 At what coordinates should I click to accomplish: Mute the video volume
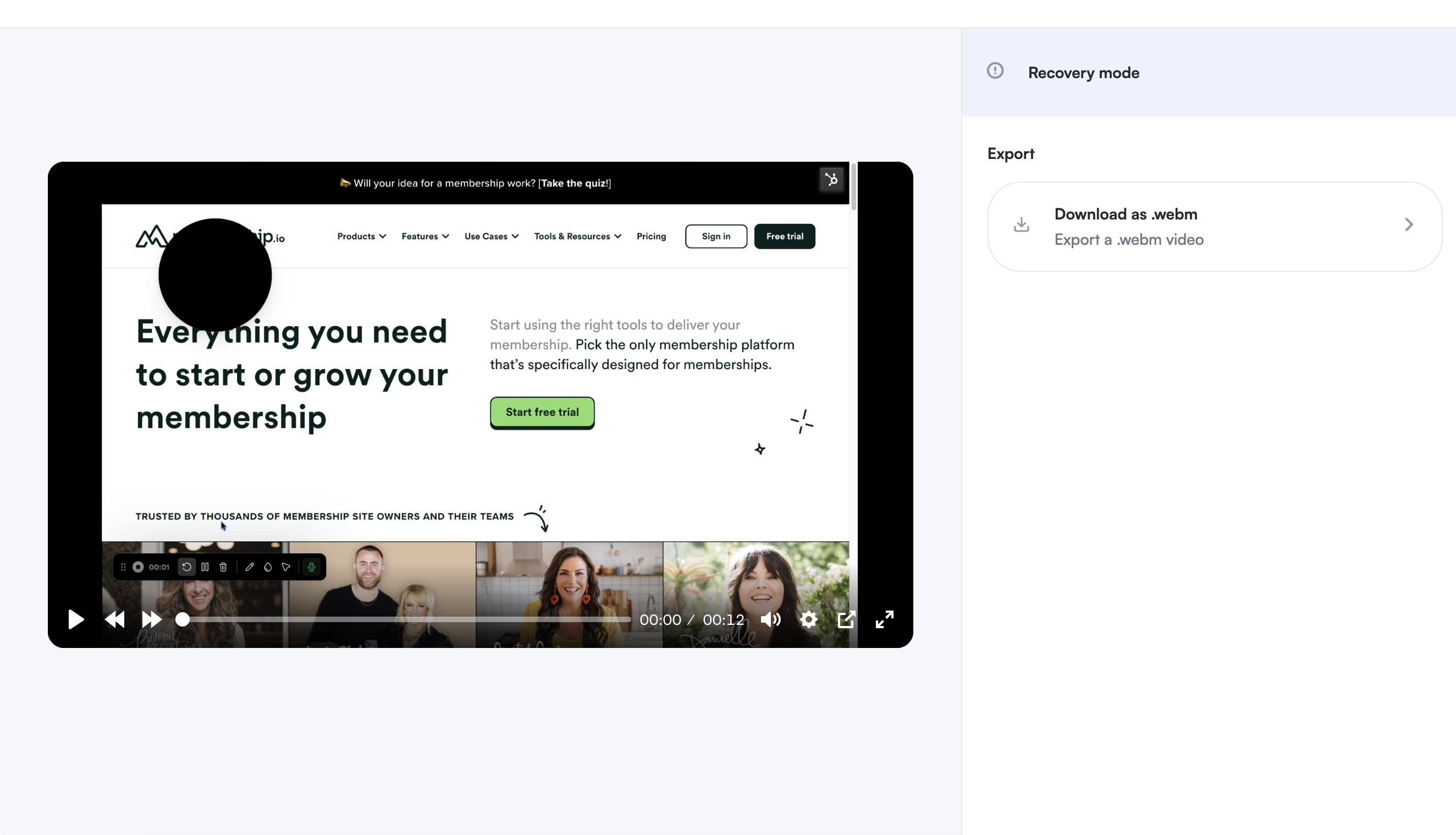[770, 619]
